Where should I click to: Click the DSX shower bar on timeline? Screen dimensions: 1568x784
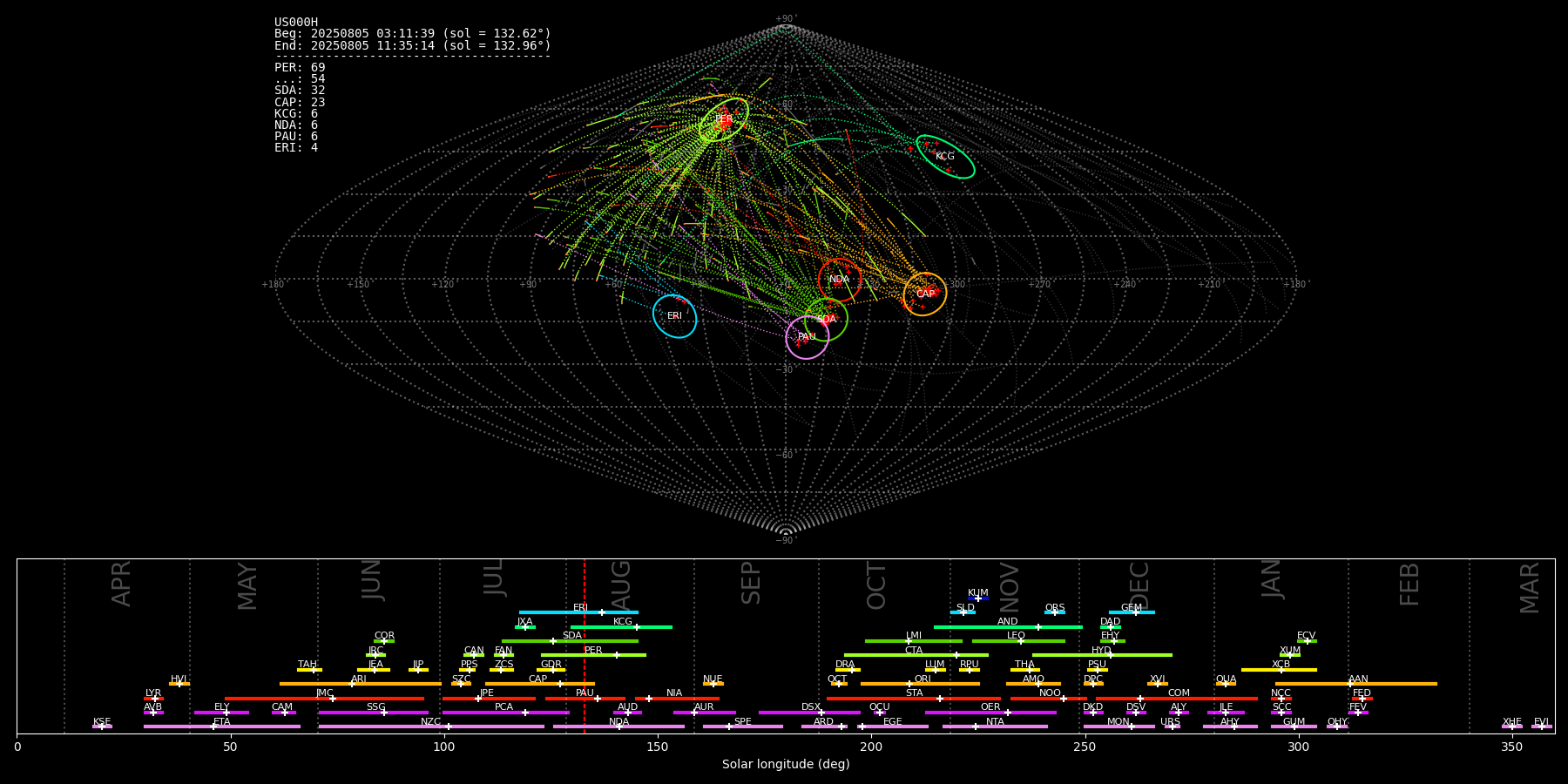[809, 713]
